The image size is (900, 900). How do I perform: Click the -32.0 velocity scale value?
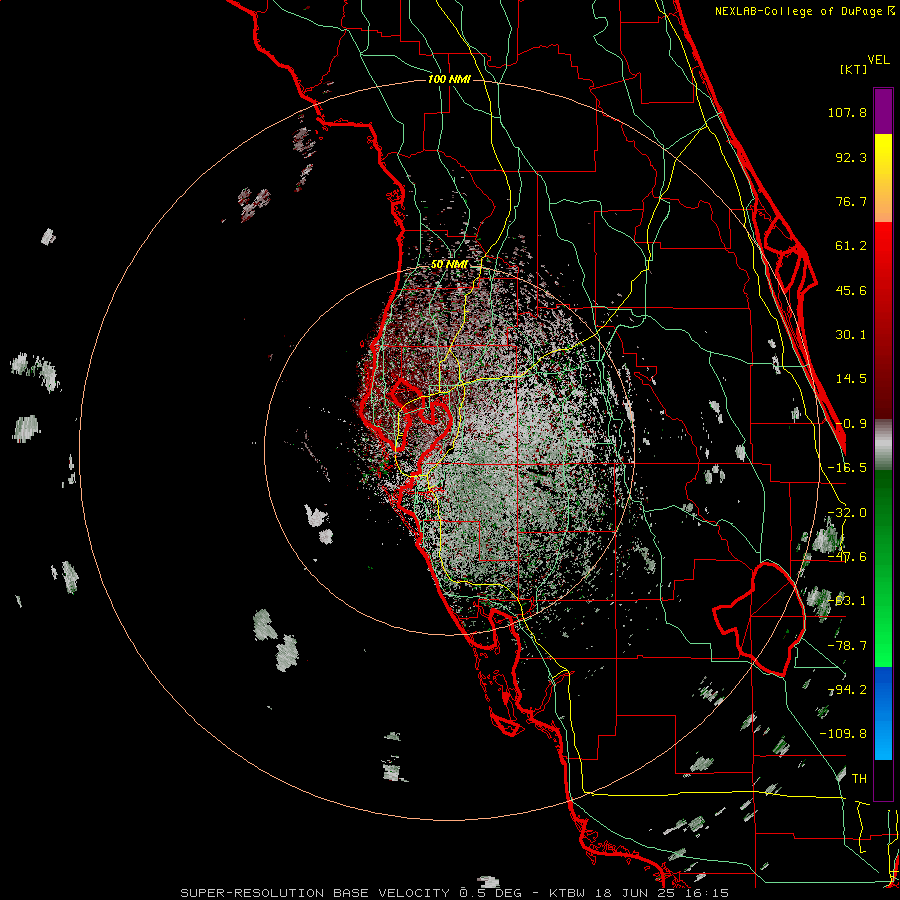(x=847, y=513)
